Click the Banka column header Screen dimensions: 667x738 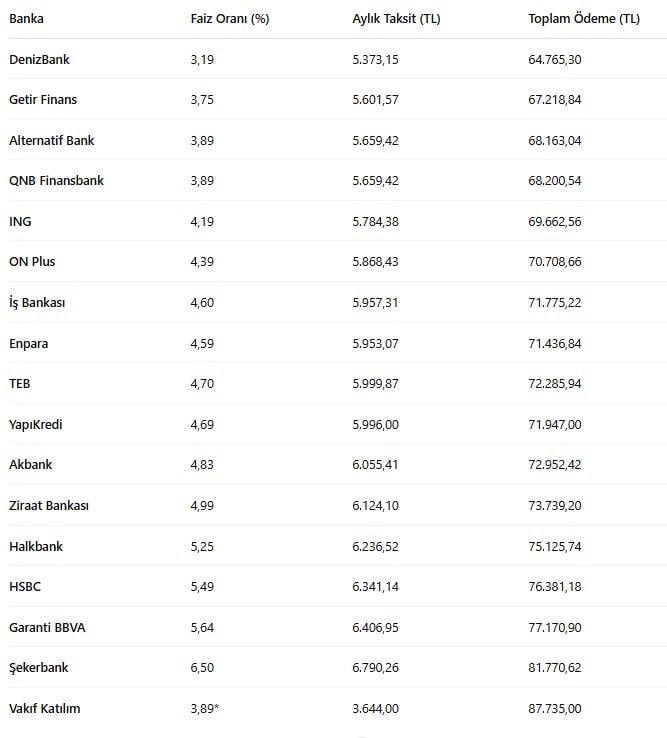tap(26, 19)
